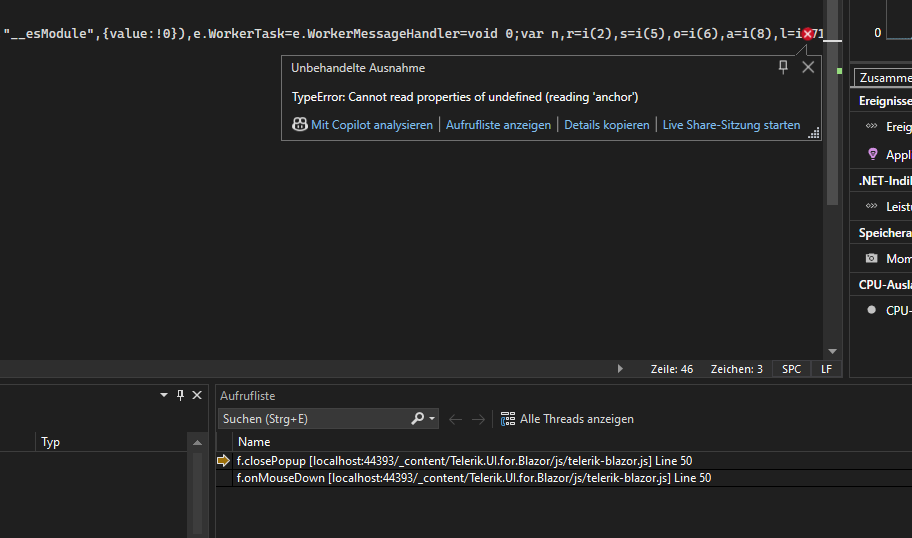Start Live Share via 'Live Share-Sitzung starten'

tap(731, 125)
